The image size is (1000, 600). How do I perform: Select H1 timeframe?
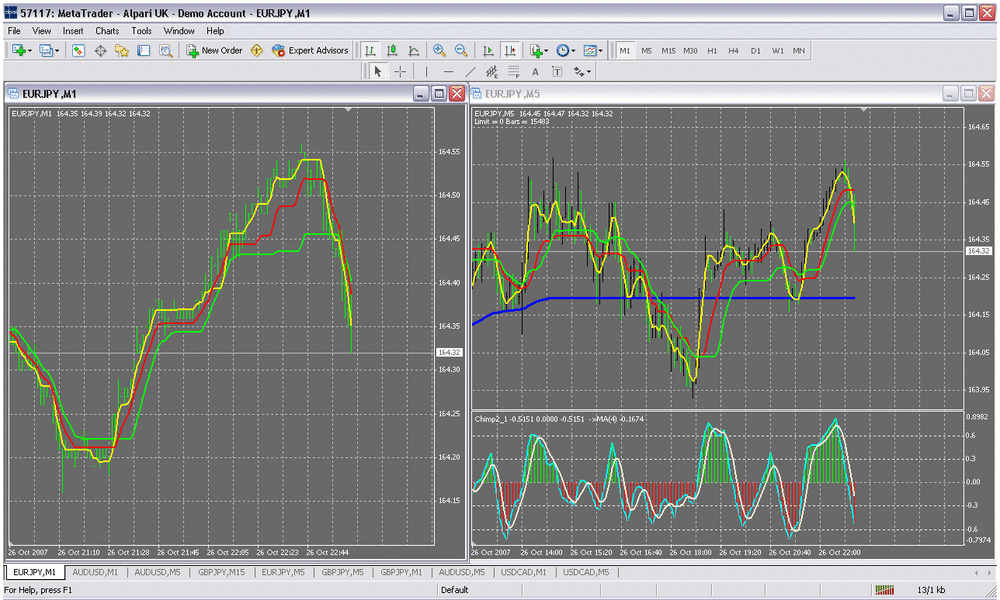click(x=712, y=50)
